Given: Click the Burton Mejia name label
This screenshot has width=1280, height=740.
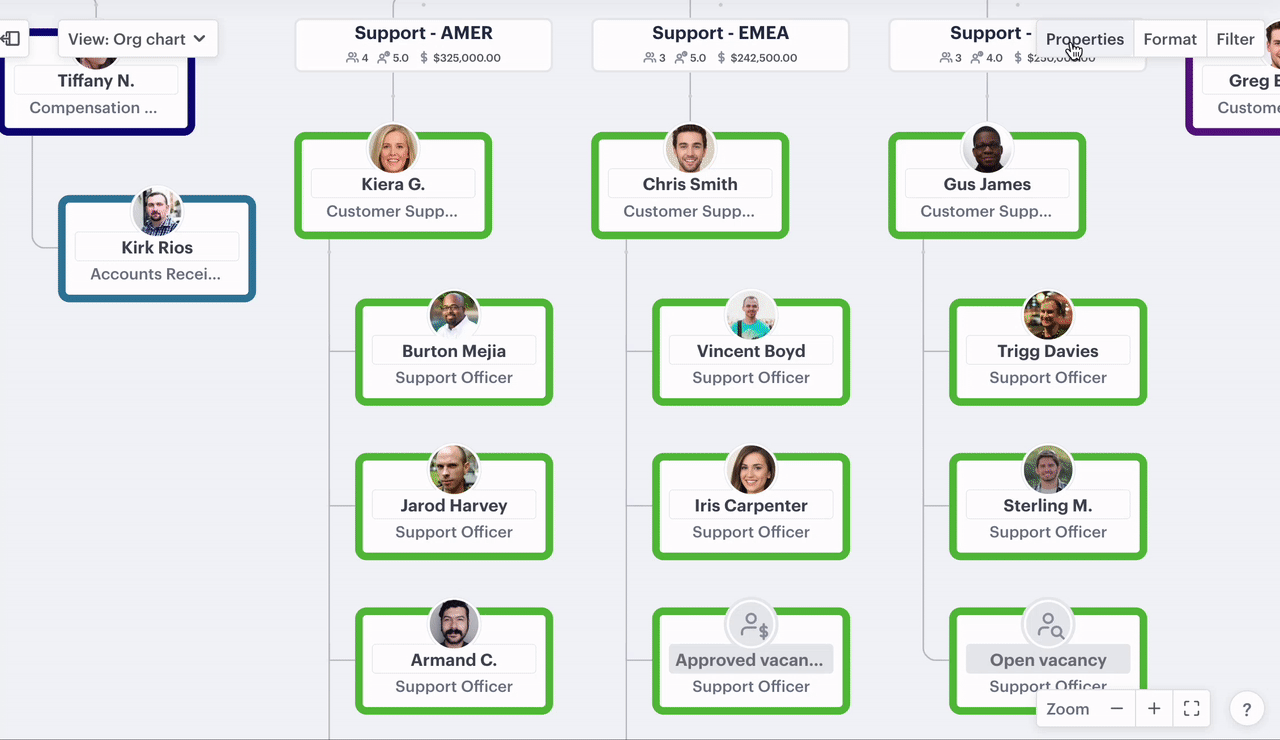Looking at the screenshot, I should [454, 351].
